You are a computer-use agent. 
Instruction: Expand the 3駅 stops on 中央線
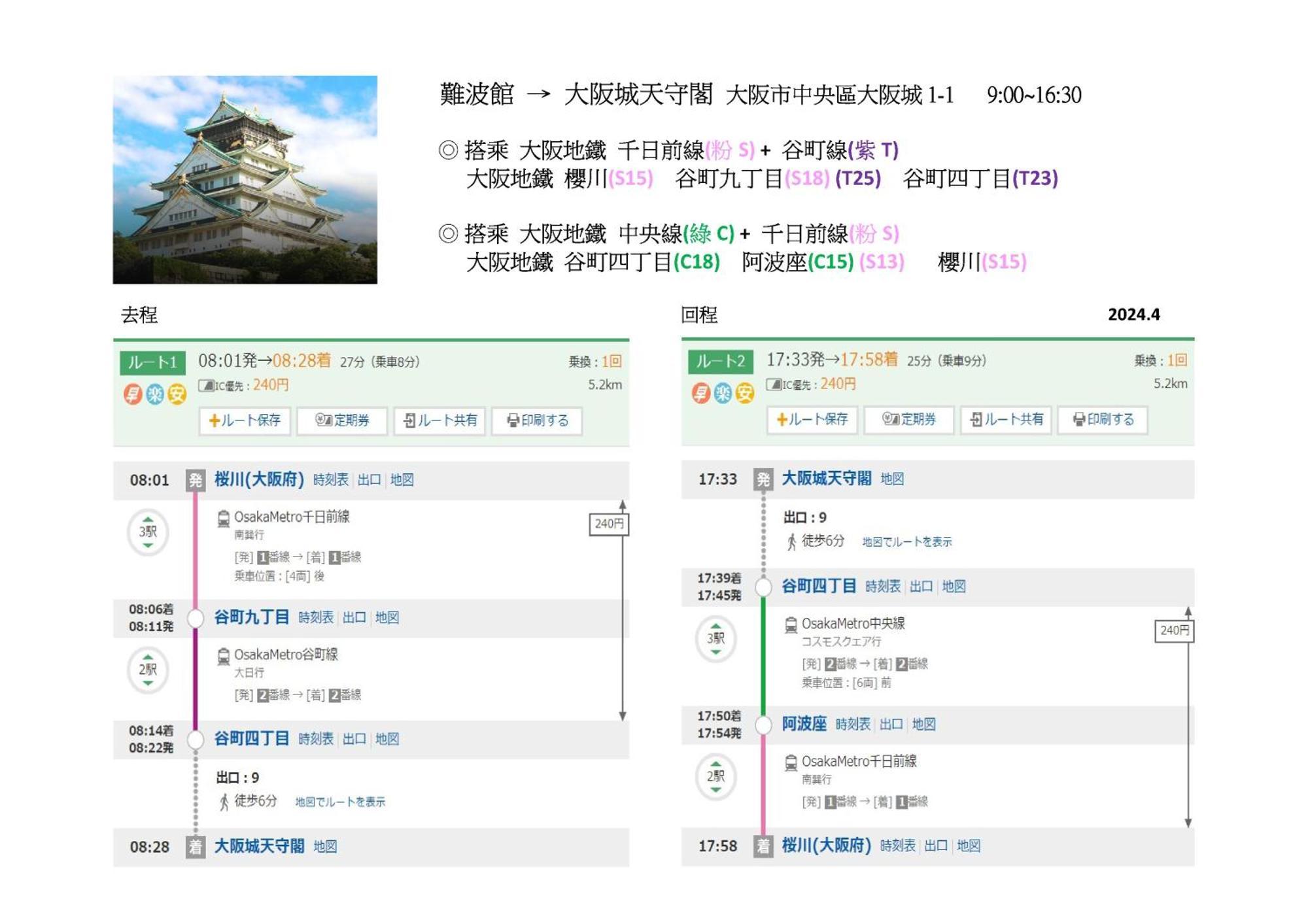pyautogui.click(x=715, y=638)
